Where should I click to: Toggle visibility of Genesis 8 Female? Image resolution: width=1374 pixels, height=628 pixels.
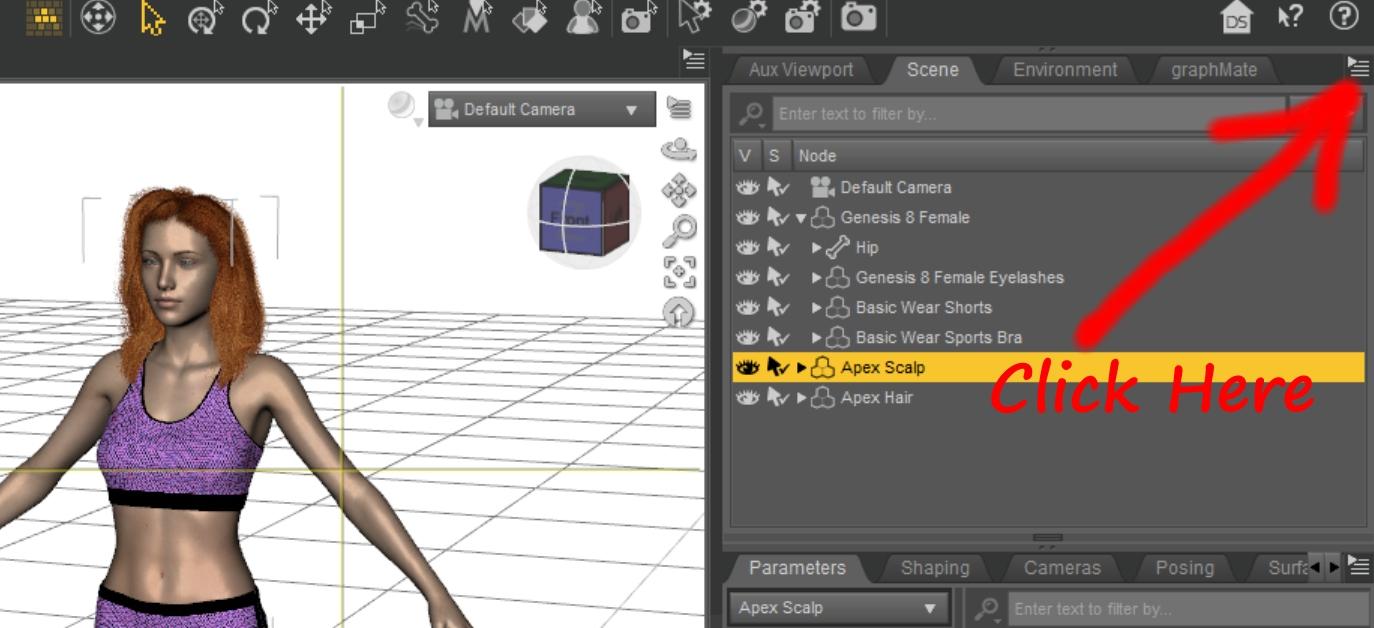point(746,217)
